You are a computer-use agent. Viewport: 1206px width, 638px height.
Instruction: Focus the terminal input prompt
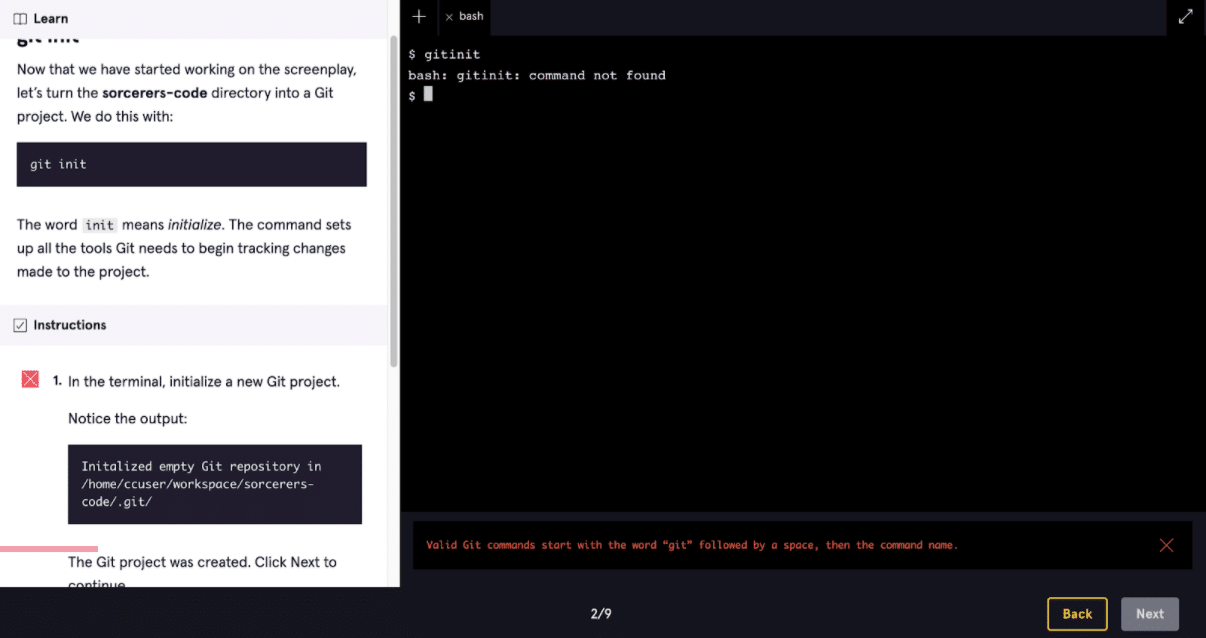(428, 94)
